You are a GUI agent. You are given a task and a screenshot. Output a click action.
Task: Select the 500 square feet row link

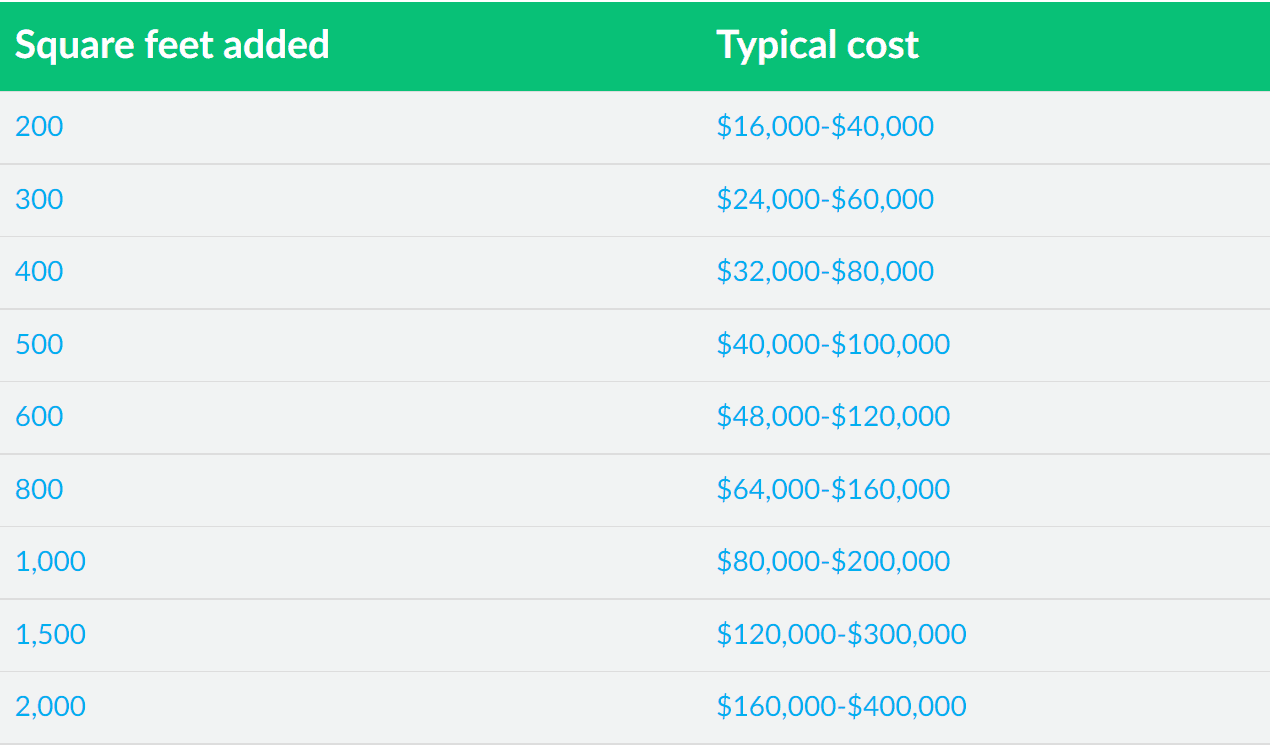(39, 344)
